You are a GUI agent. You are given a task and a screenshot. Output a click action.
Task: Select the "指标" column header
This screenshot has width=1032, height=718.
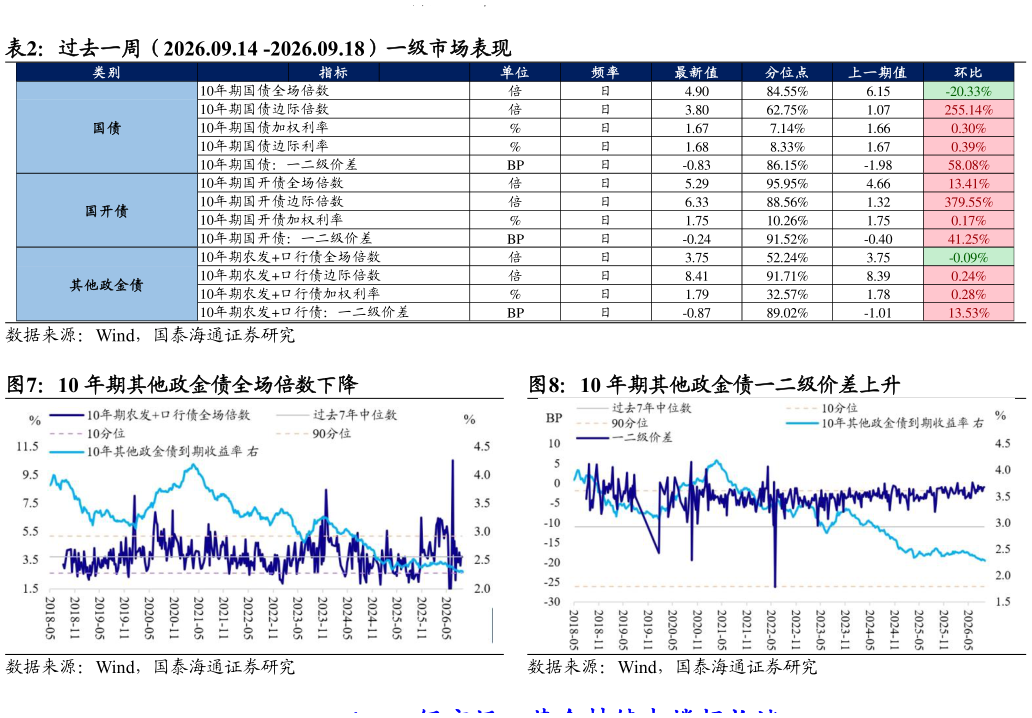[333, 72]
